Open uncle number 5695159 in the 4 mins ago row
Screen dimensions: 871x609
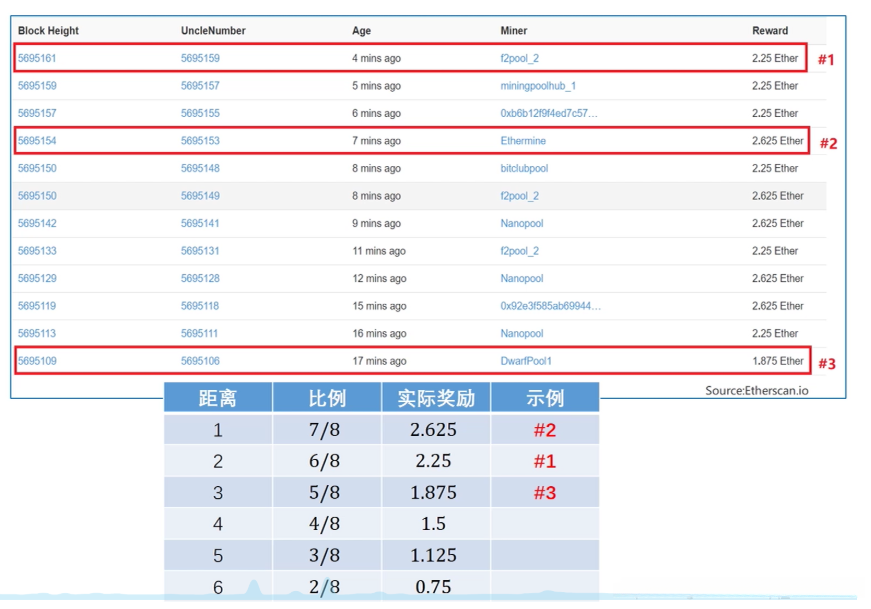[200, 58]
